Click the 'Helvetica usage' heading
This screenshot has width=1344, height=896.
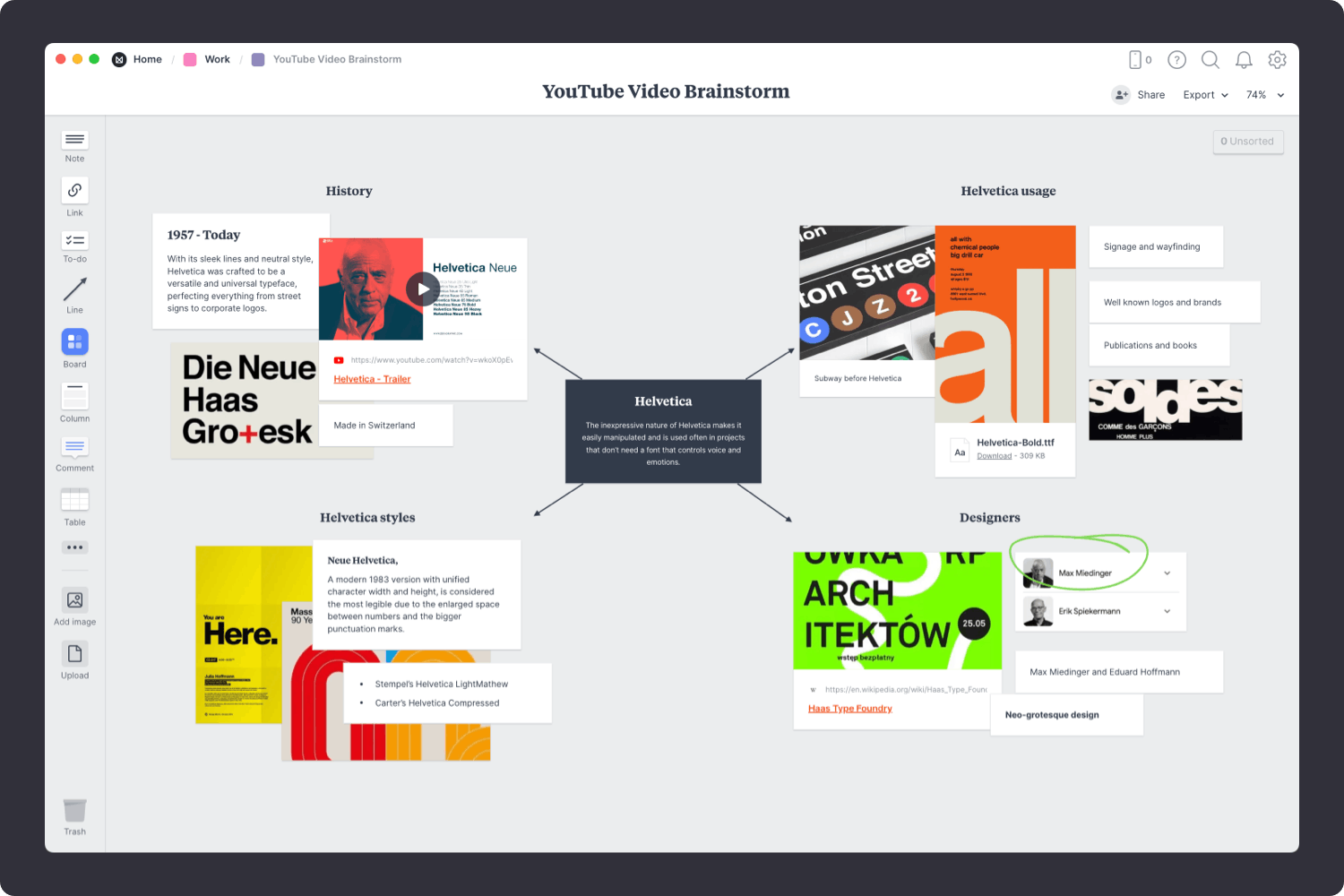(x=1008, y=191)
